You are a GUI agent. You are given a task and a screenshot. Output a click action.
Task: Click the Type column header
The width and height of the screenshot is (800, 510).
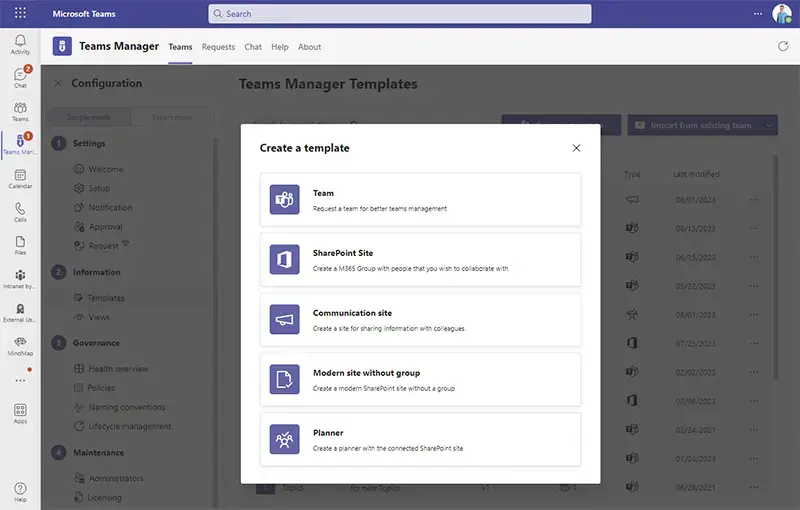tap(632, 174)
